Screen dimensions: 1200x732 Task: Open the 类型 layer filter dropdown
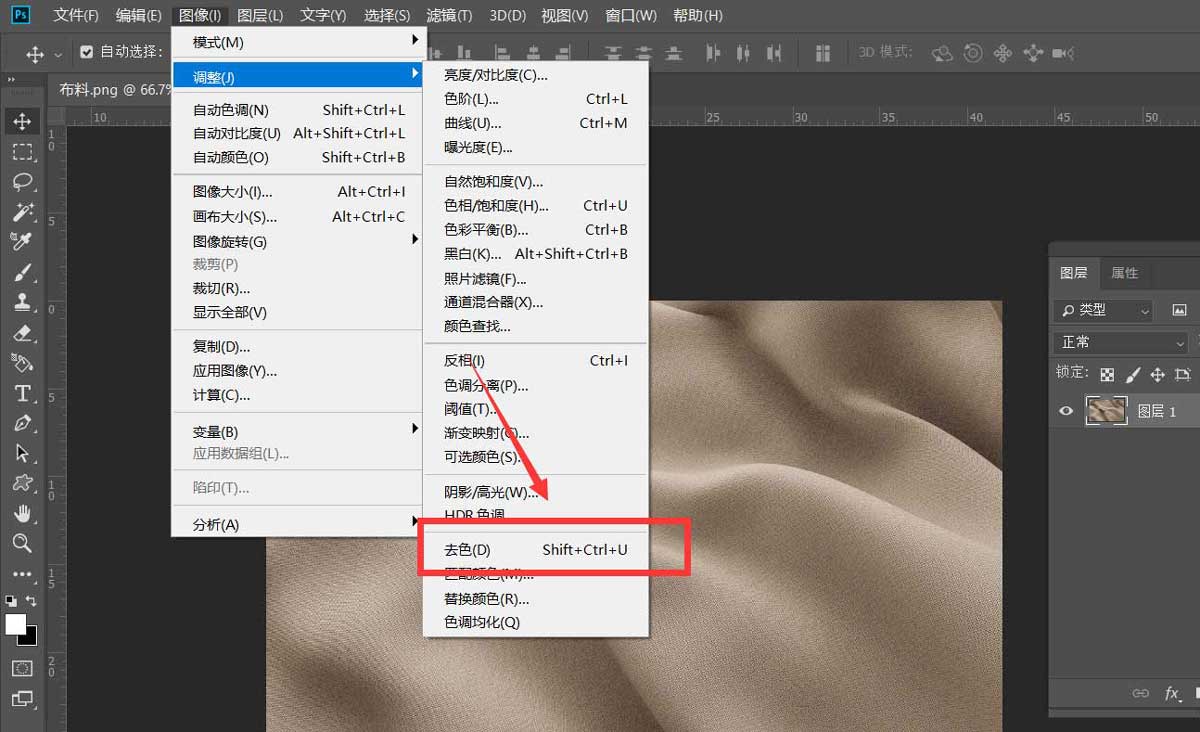[1103, 311]
